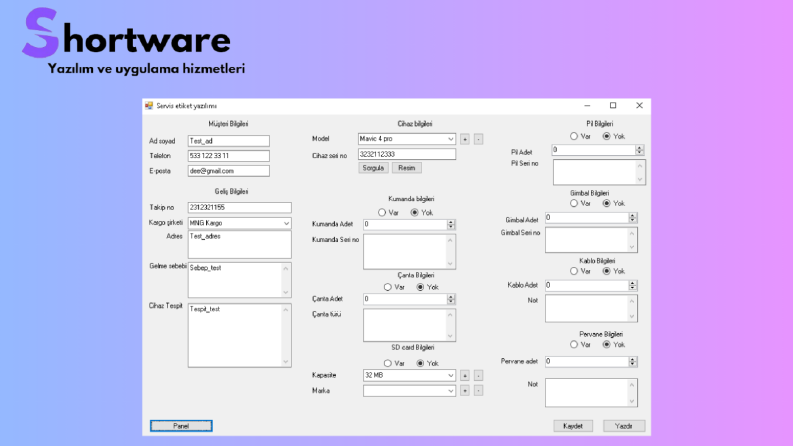Click the plus button next to Marka
793x446 pixels.
465,390
